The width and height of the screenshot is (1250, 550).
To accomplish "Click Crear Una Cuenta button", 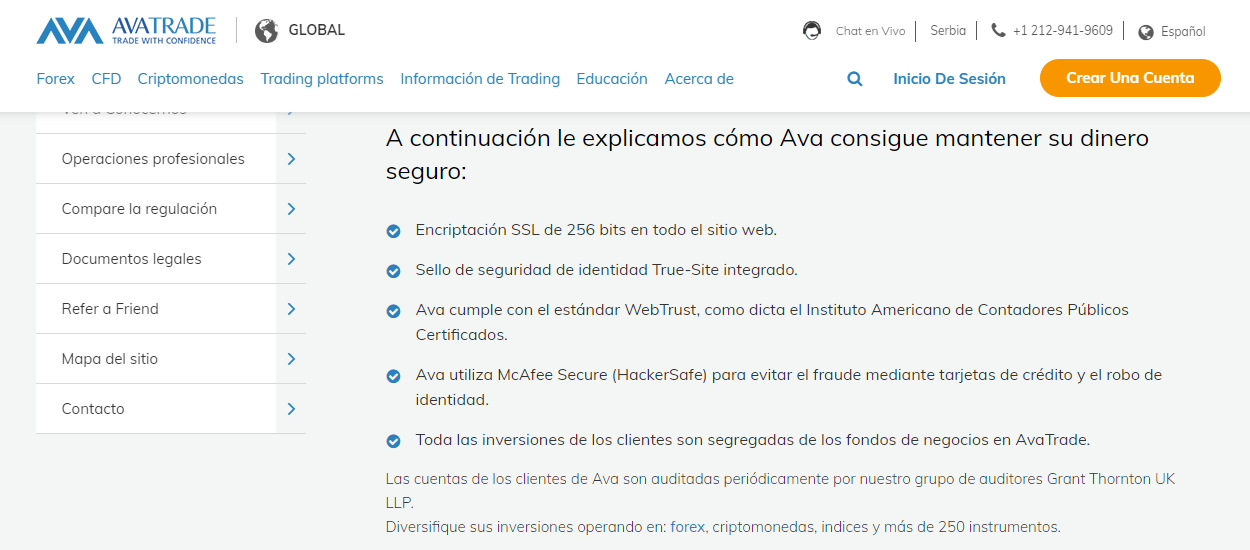I will tap(1130, 78).
